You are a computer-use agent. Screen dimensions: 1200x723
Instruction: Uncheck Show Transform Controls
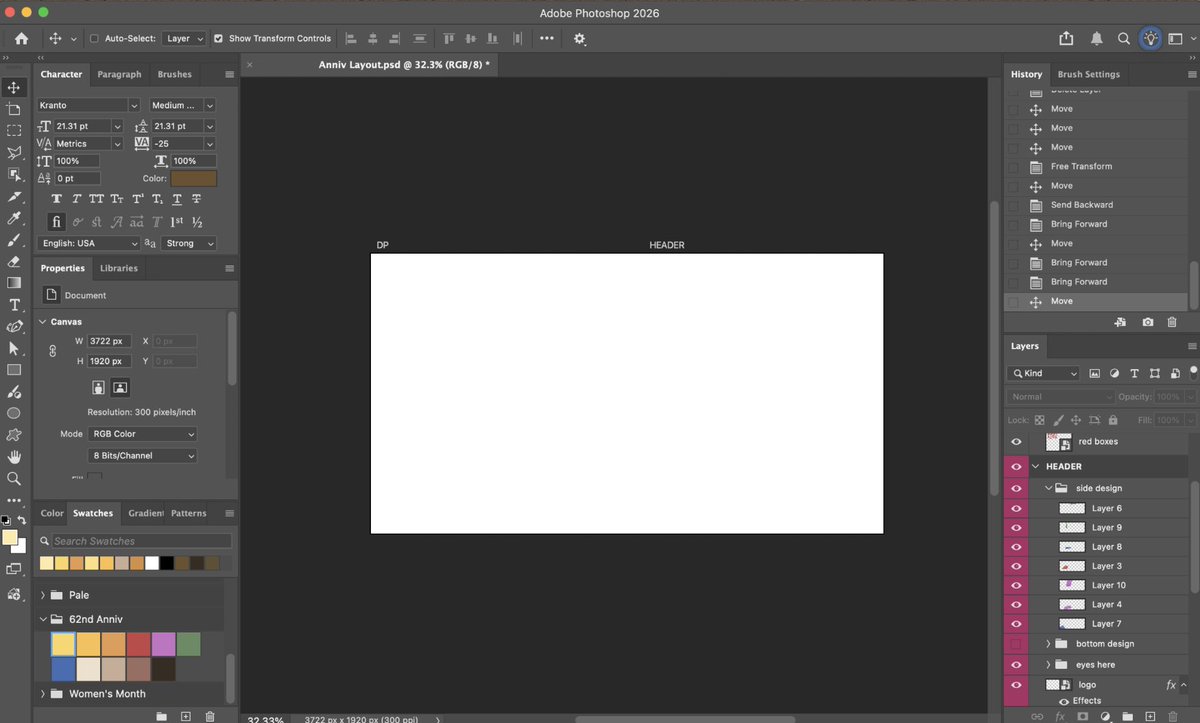(x=219, y=39)
